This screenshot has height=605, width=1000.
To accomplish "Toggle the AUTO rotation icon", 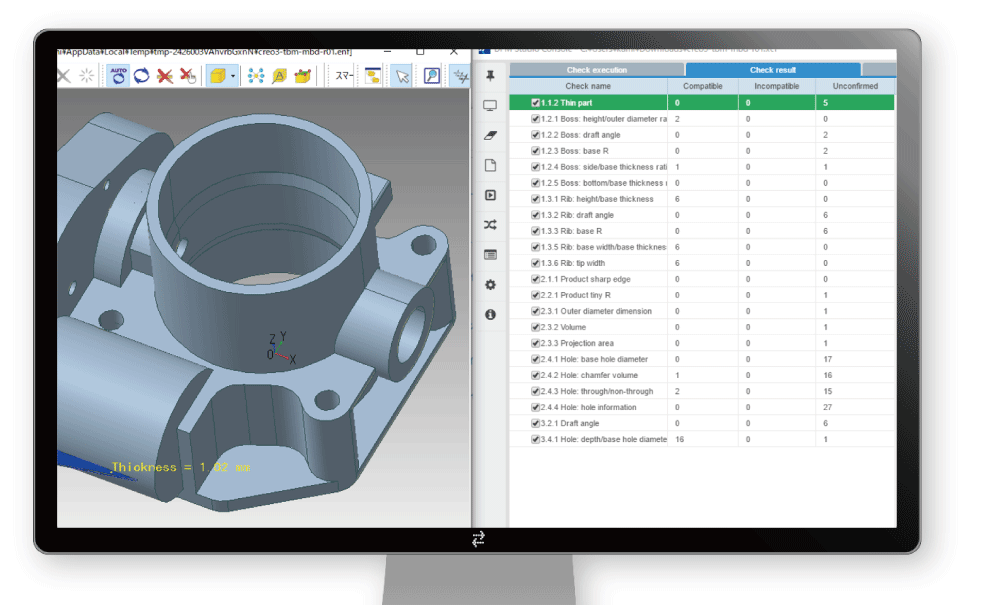I will pos(118,76).
